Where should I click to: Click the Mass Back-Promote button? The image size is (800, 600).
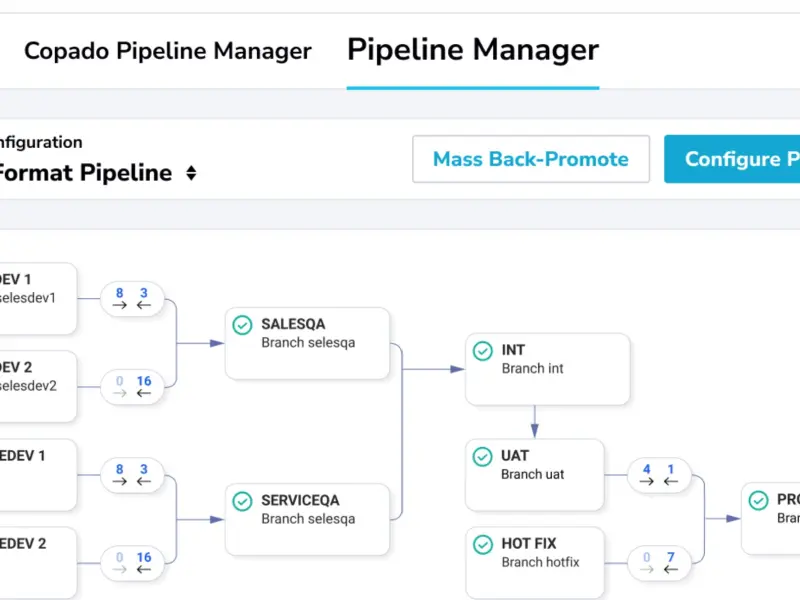[531, 159]
